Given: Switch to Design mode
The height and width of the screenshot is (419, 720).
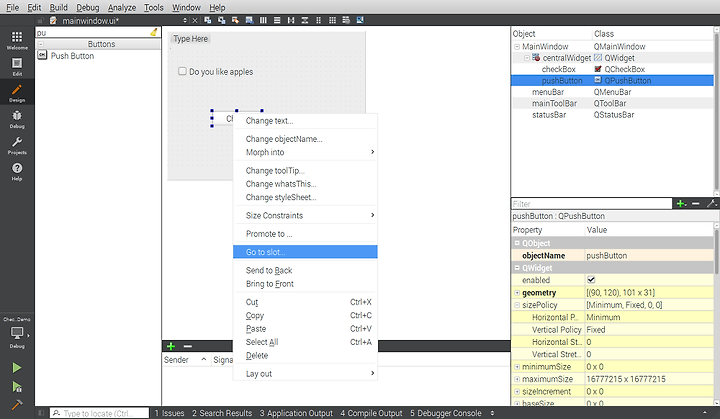Looking at the screenshot, I should pos(17,92).
